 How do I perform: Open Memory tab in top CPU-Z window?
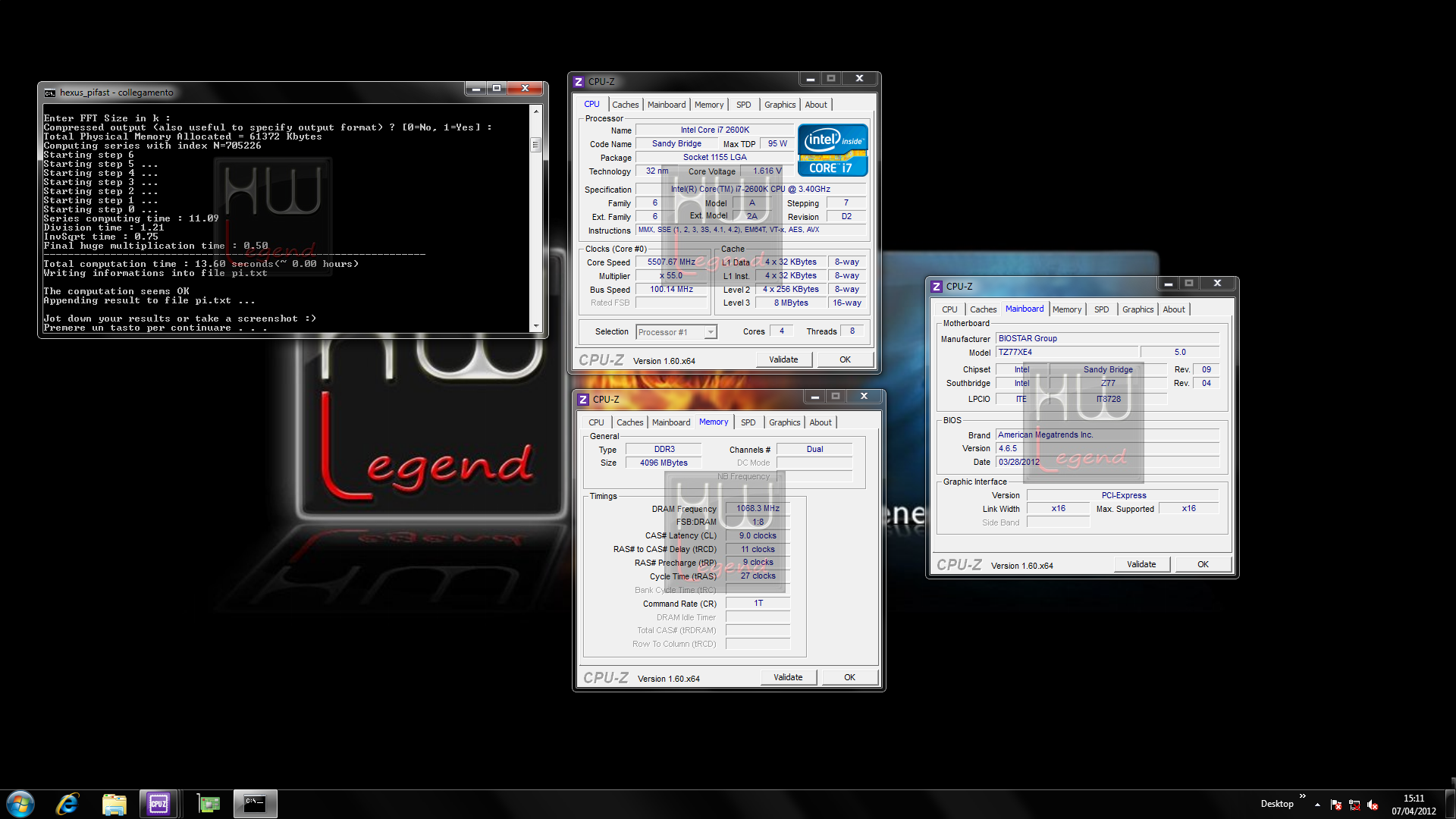709,105
